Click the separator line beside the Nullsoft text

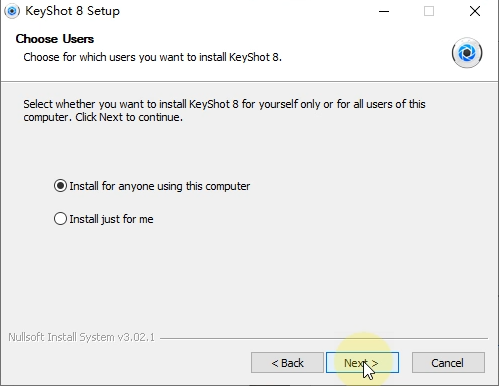324,338
